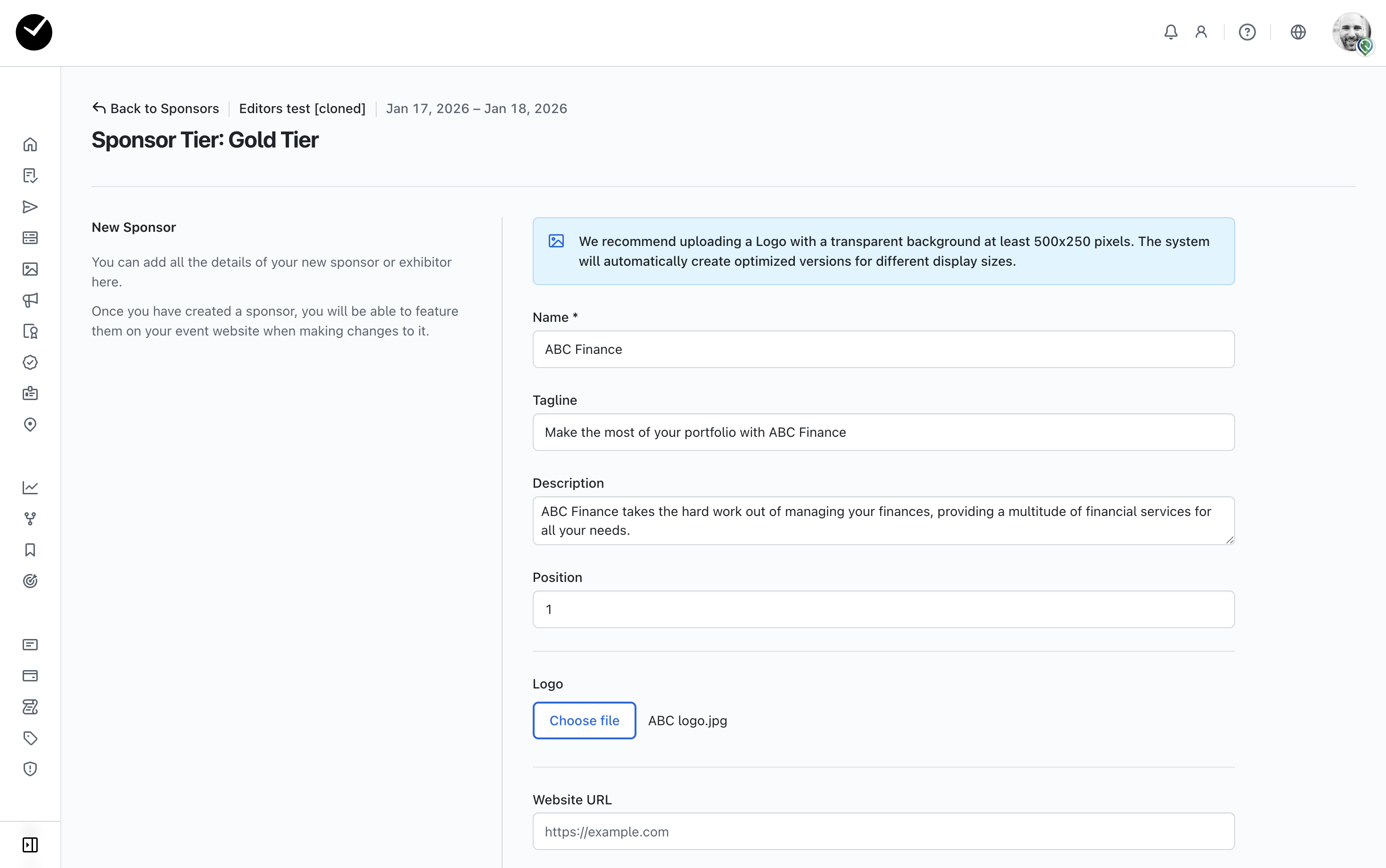1386x868 pixels.
Task: Click the globe language icon
Action: [x=1297, y=32]
